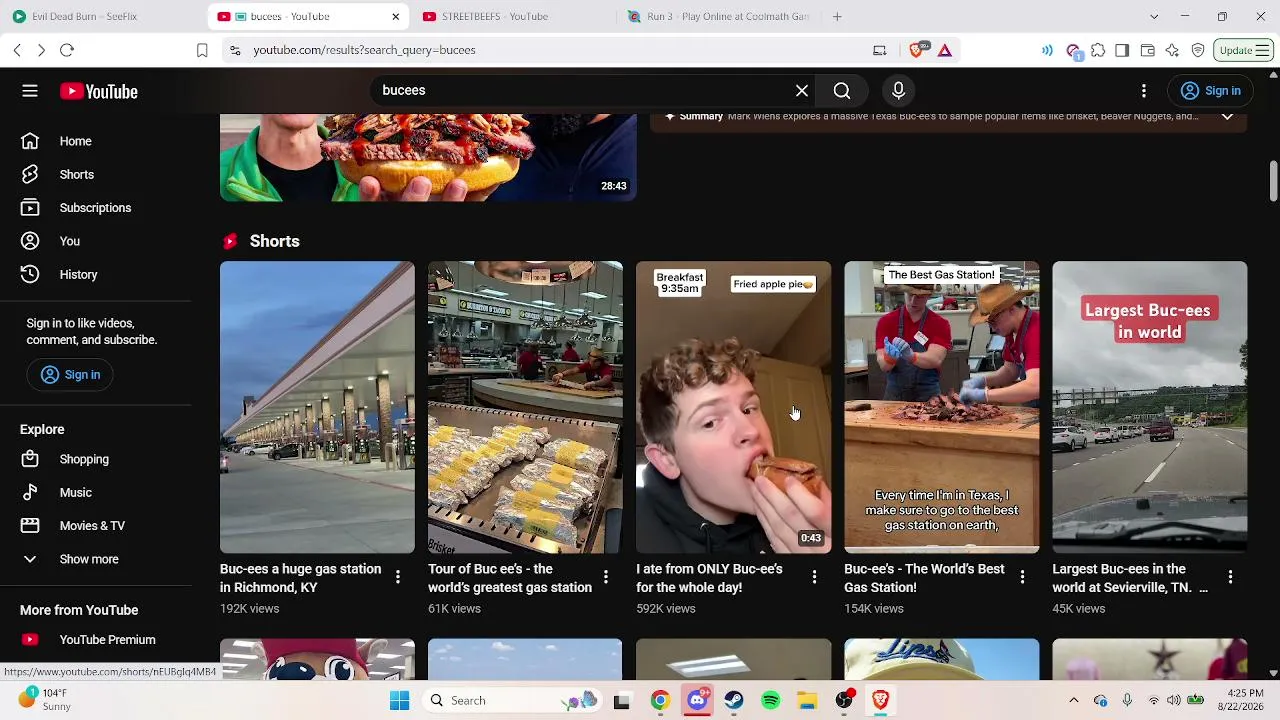1280x720 pixels.
Task: Open Google Chrome from taskbar
Action: (660, 701)
